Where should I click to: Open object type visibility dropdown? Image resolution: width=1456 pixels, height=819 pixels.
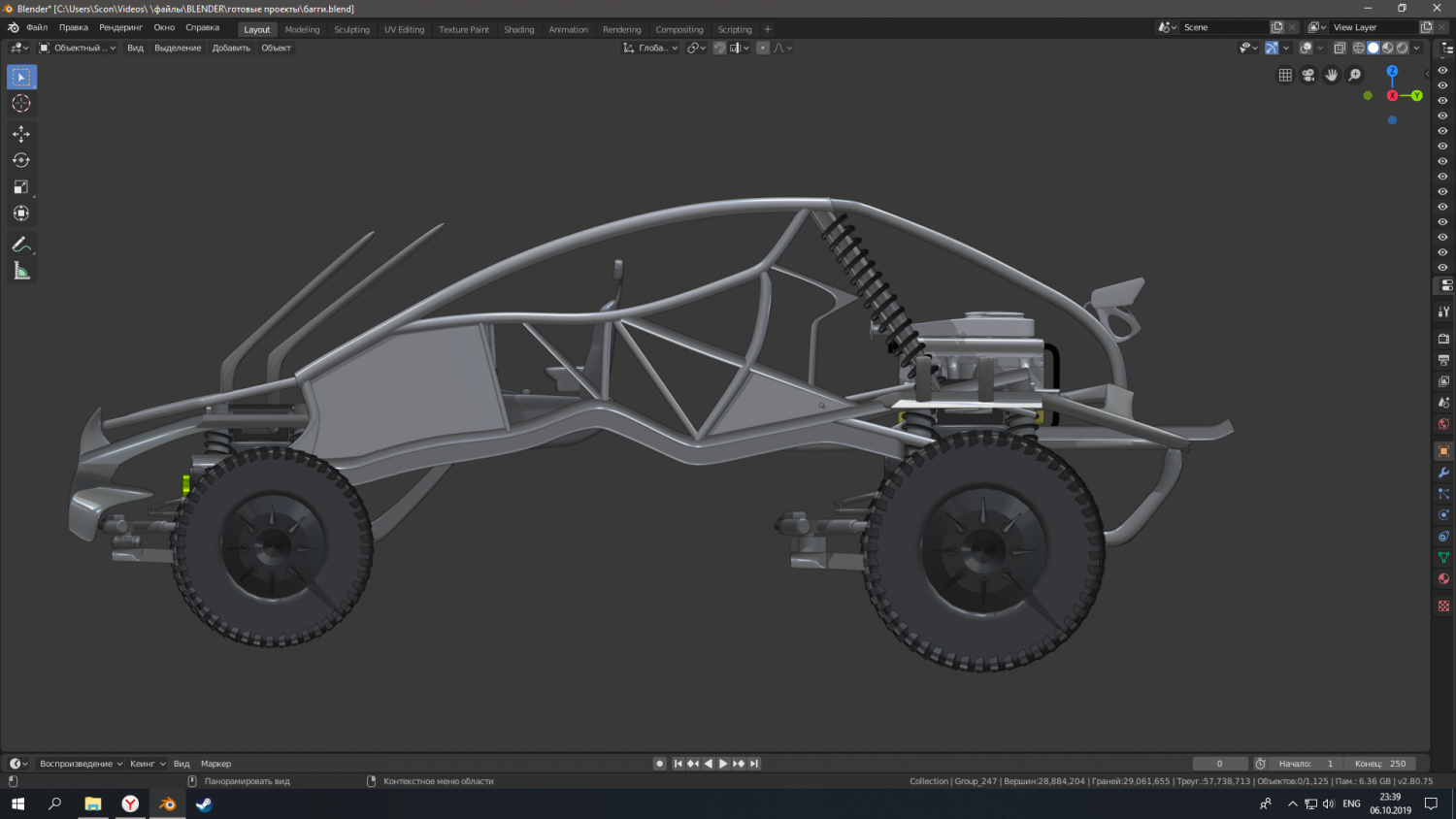(x=1248, y=48)
